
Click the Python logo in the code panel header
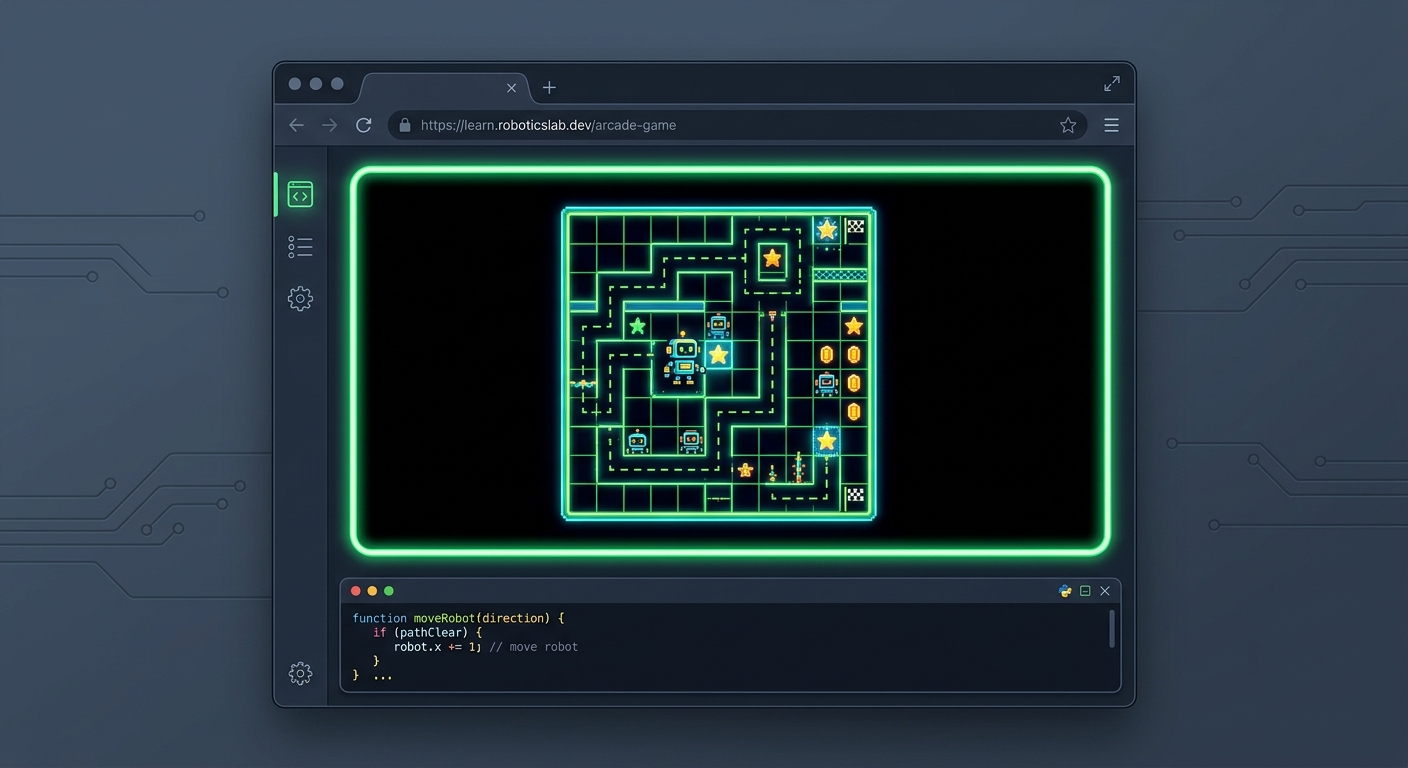1064,590
